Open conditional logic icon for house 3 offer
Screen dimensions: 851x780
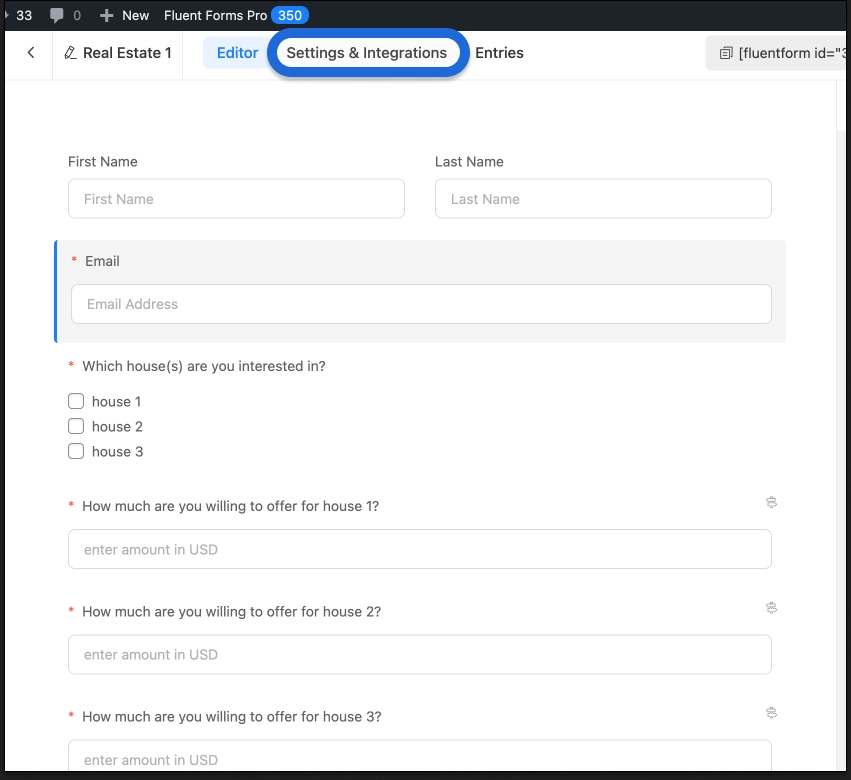coord(771,713)
